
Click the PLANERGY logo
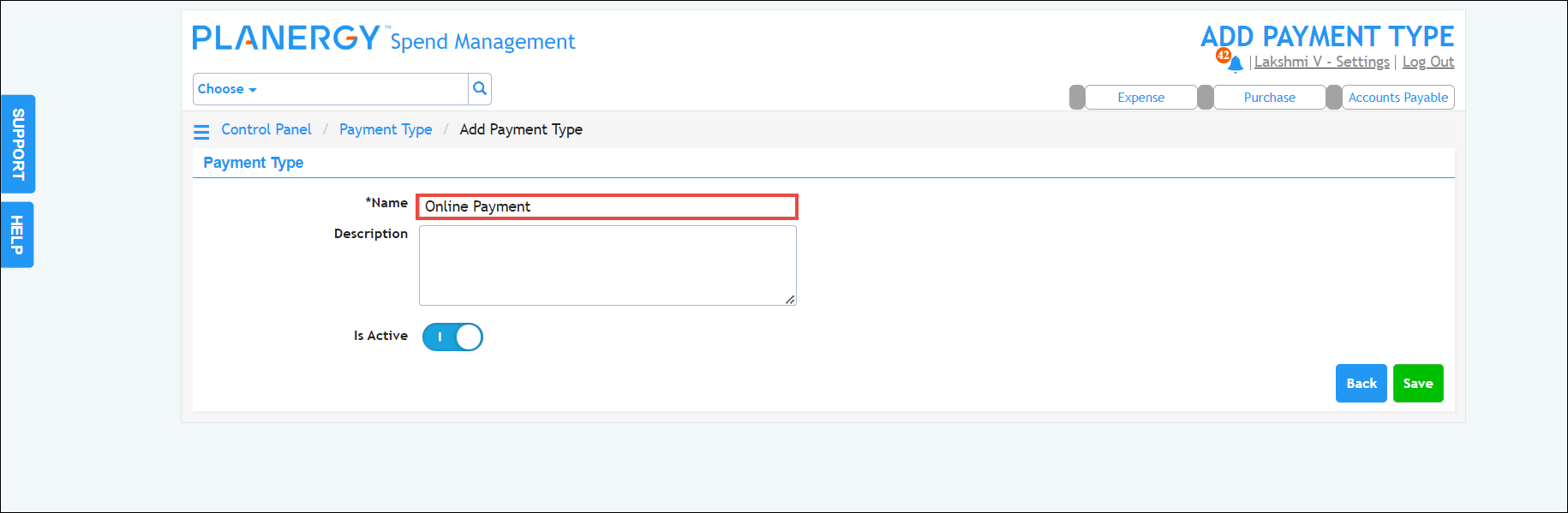pos(285,38)
